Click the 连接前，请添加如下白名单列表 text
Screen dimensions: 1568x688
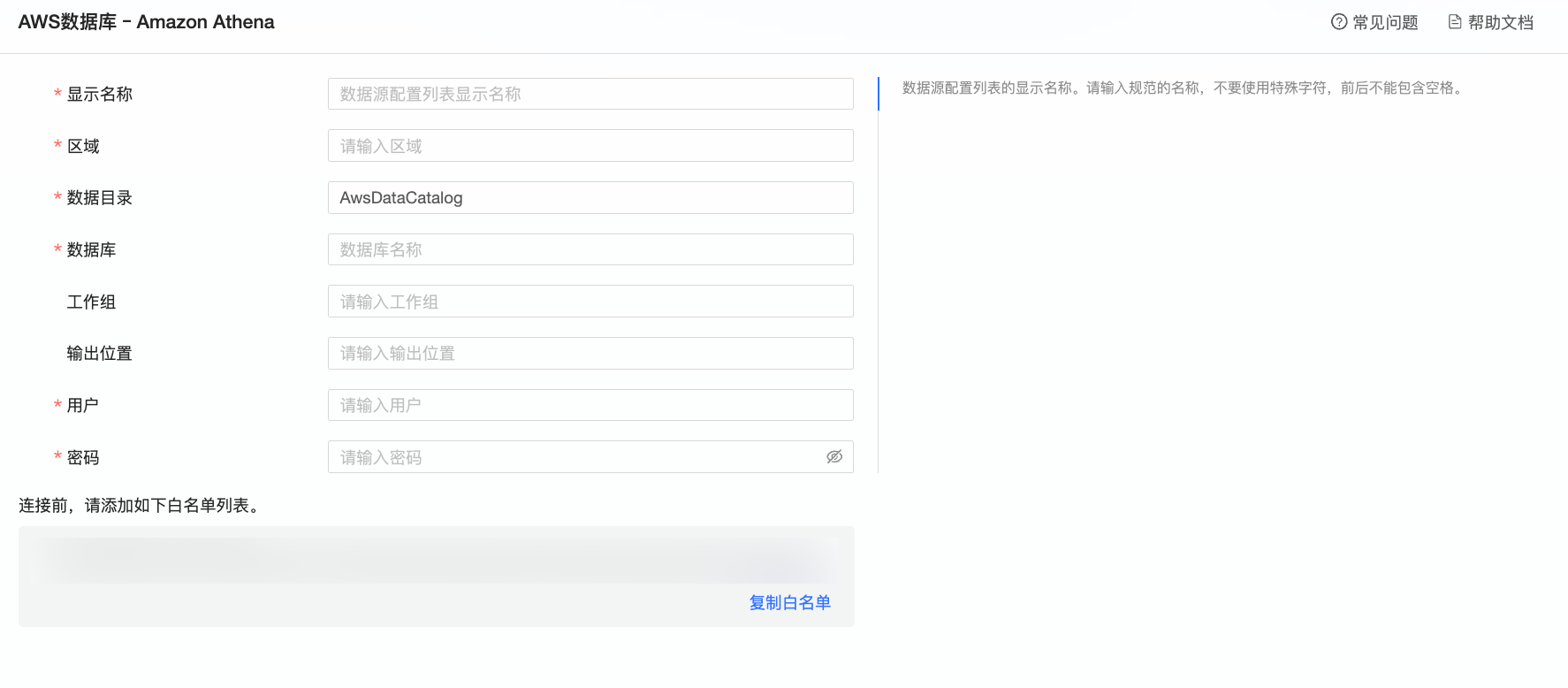(x=140, y=506)
